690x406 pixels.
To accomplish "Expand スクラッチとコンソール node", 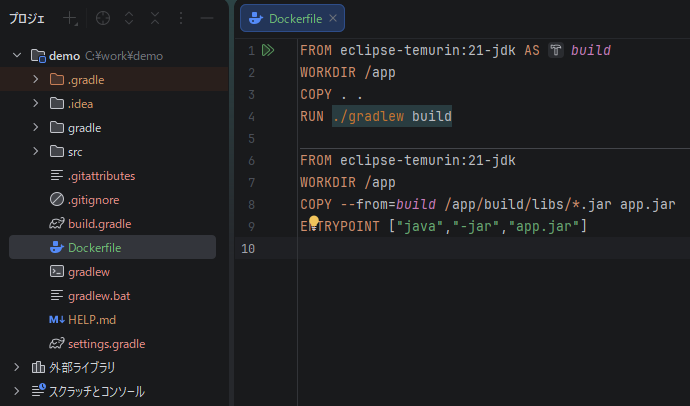I will point(16,391).
